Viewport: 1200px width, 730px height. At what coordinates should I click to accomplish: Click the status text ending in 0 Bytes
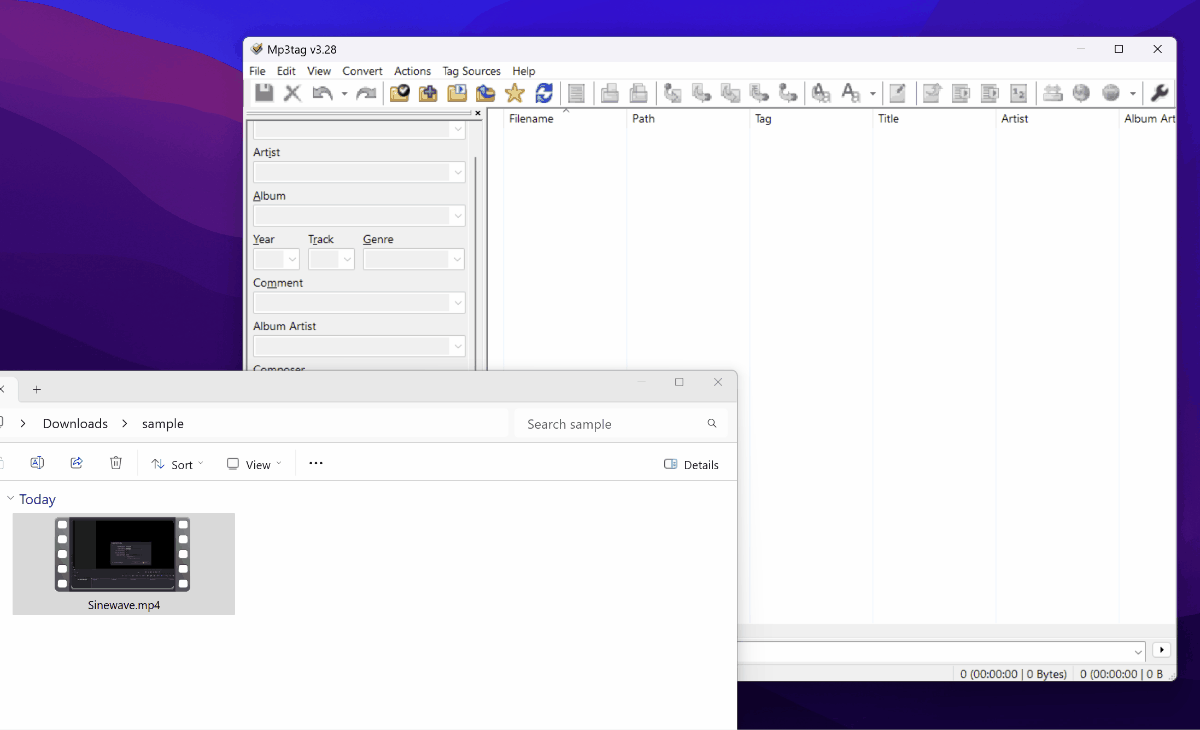click(x=1013, y=674)
